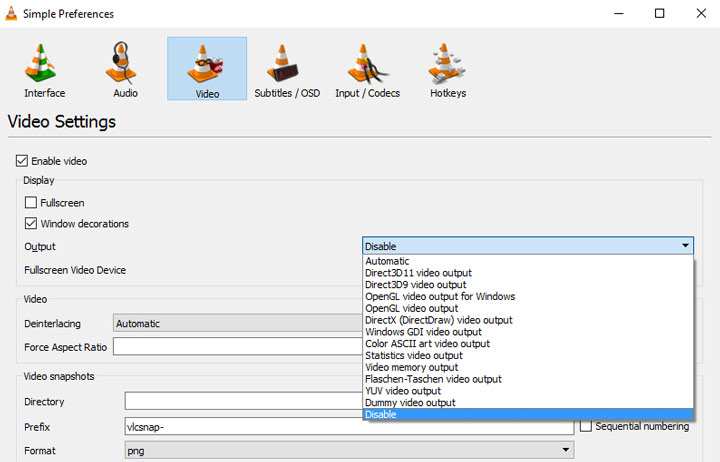The image size is (720, 462).
Task: Pick DirectX (DirectDraw) video output
Action: 528,320
